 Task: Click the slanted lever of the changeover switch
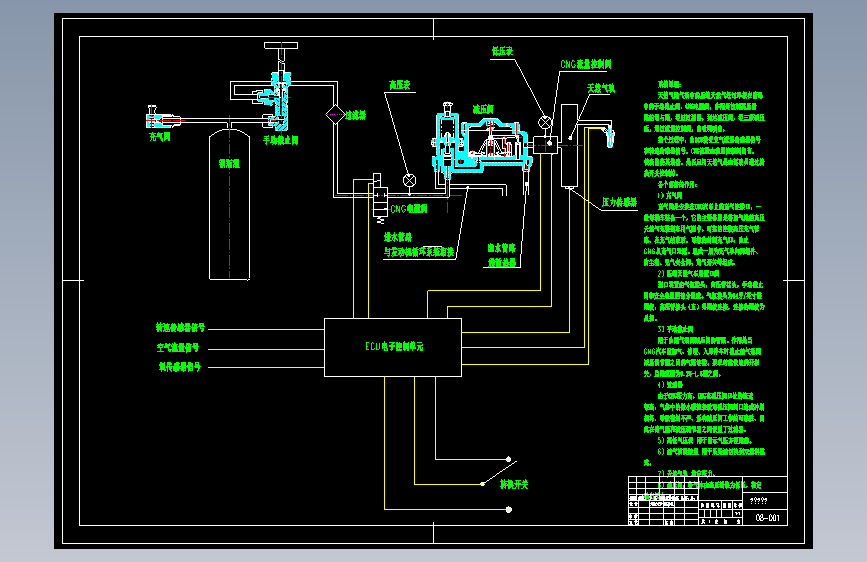(x=499, y=472)
